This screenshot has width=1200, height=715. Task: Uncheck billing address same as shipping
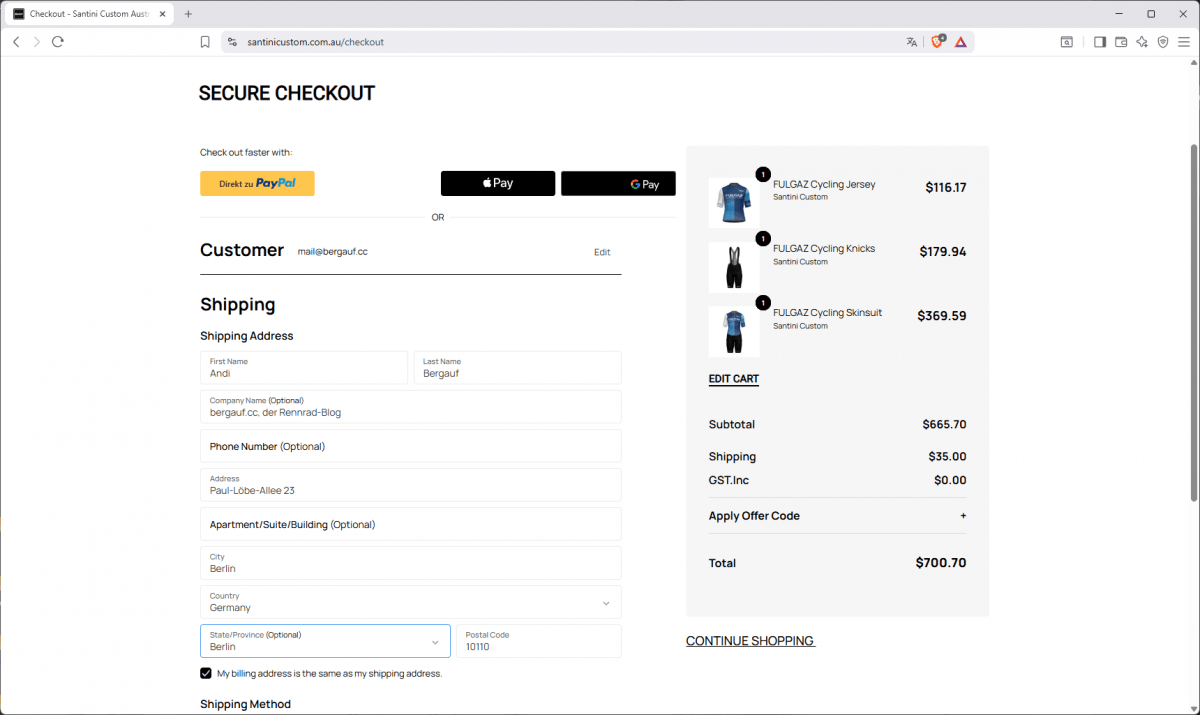pos(206,674)
